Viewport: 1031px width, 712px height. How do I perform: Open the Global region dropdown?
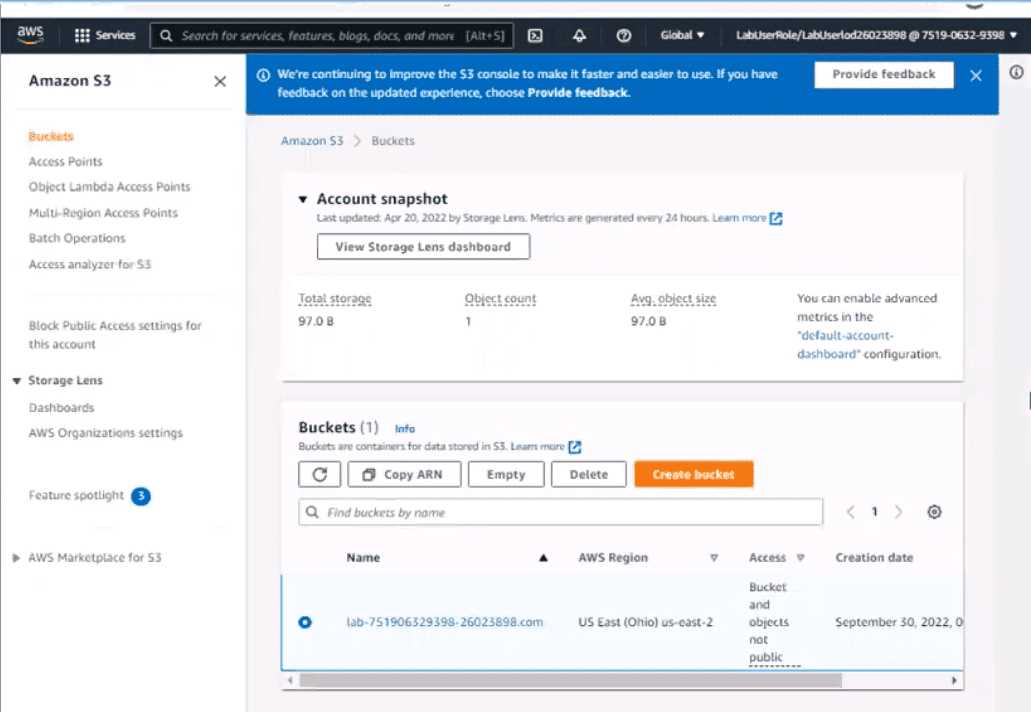click(x=682, y=35)
